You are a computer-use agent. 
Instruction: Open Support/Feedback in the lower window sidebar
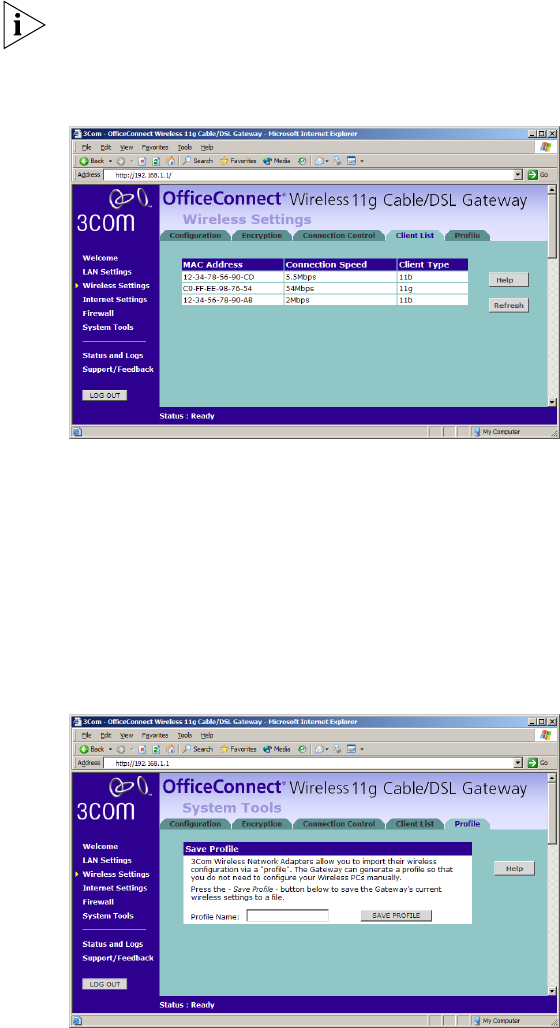(x=118, y=958)
